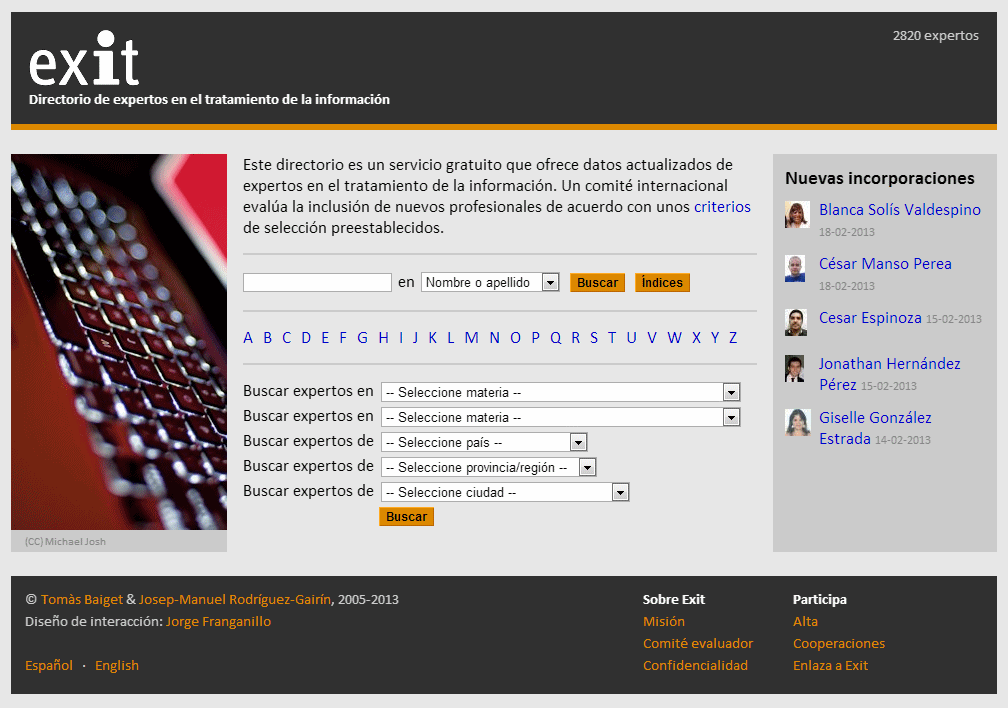The image size is (1008, 708).
Task: Open the 'Nombre o apellido' dropdown
Action: (490, 283)
